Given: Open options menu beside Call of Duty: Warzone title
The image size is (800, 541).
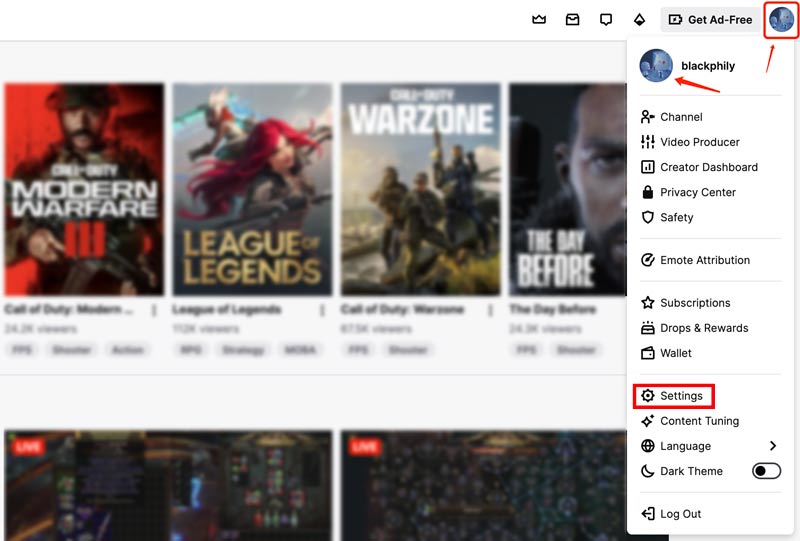Looking at the screenshot, I should point(490,310).
